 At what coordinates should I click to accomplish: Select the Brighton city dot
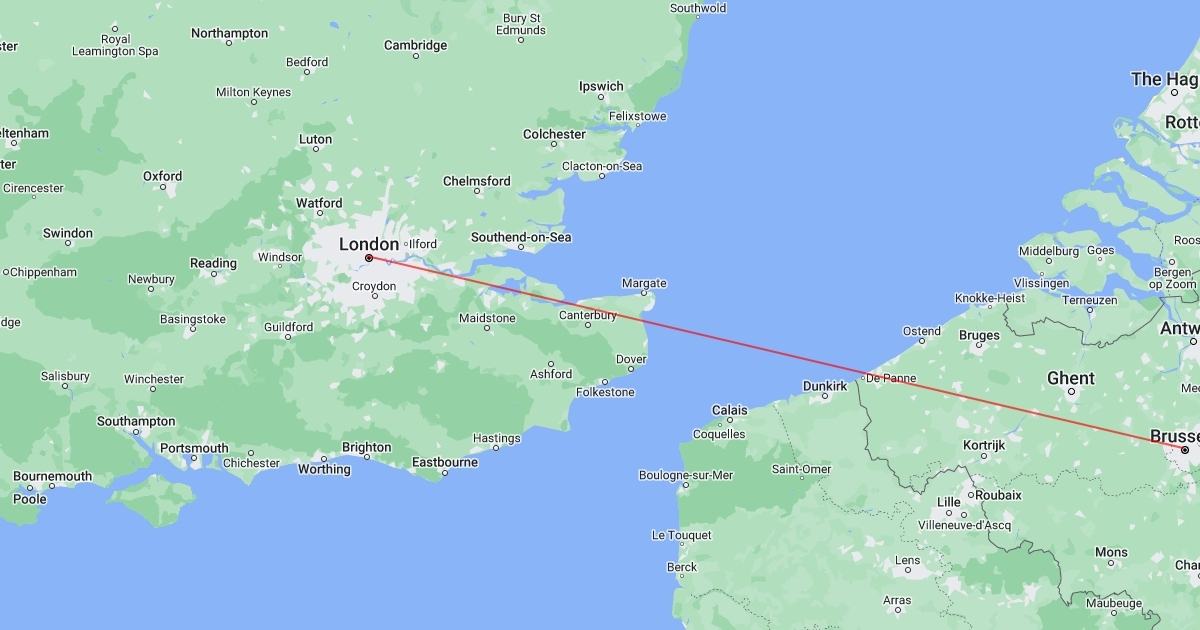[367, 459]
